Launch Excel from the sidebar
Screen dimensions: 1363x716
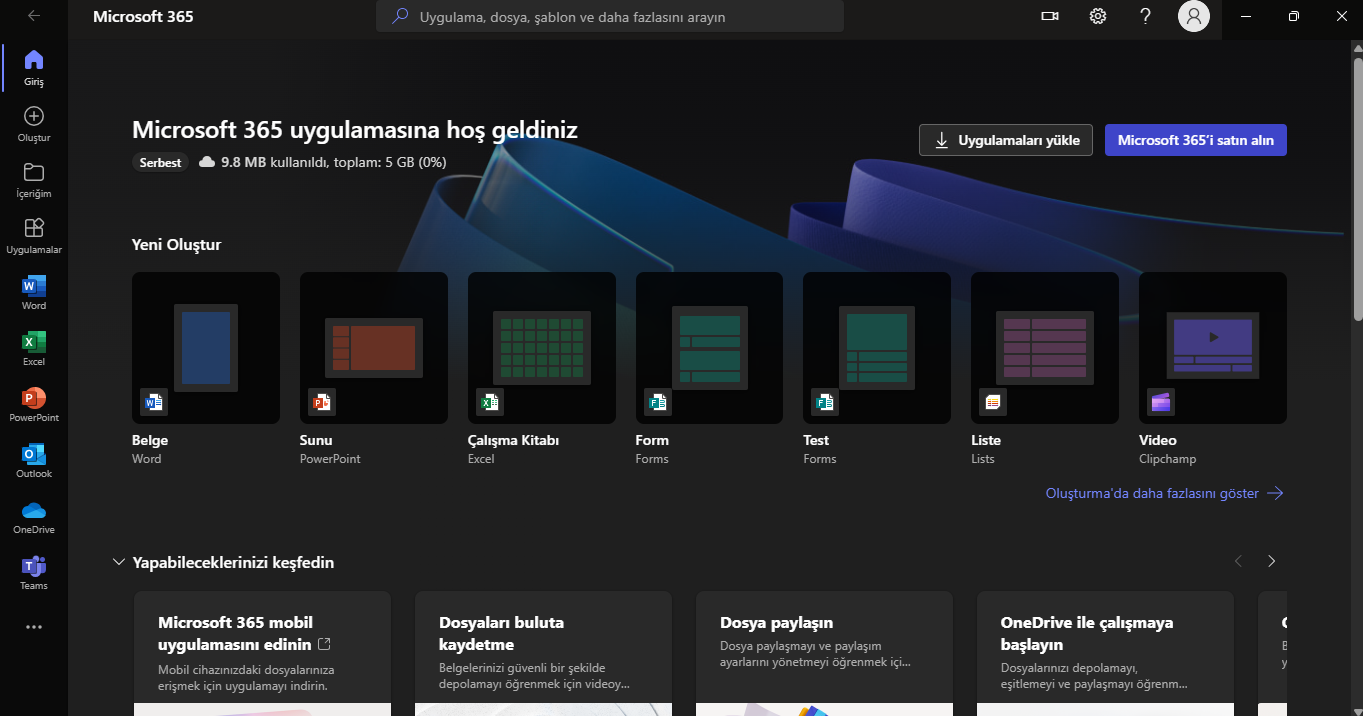pyautogui.click(x=33, y=348)
